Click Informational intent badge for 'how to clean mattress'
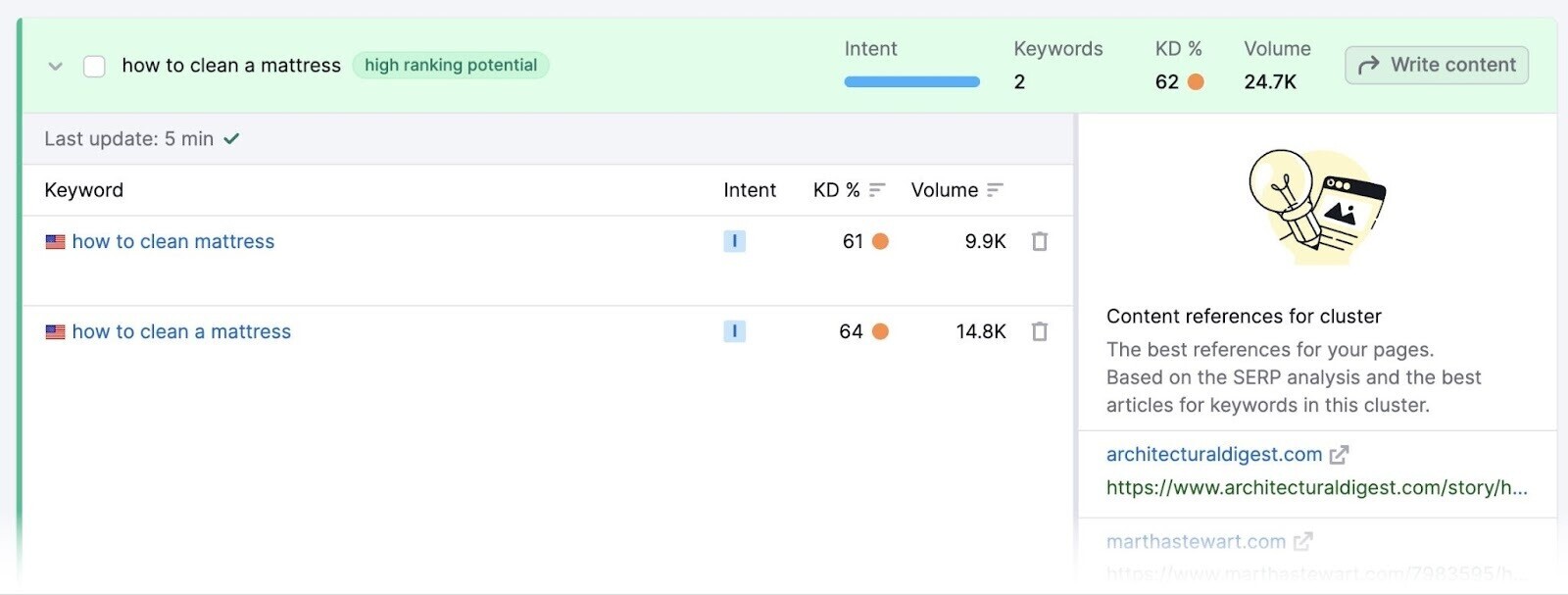The width and height of the screenshot is (1568, 595). [734, 241]
